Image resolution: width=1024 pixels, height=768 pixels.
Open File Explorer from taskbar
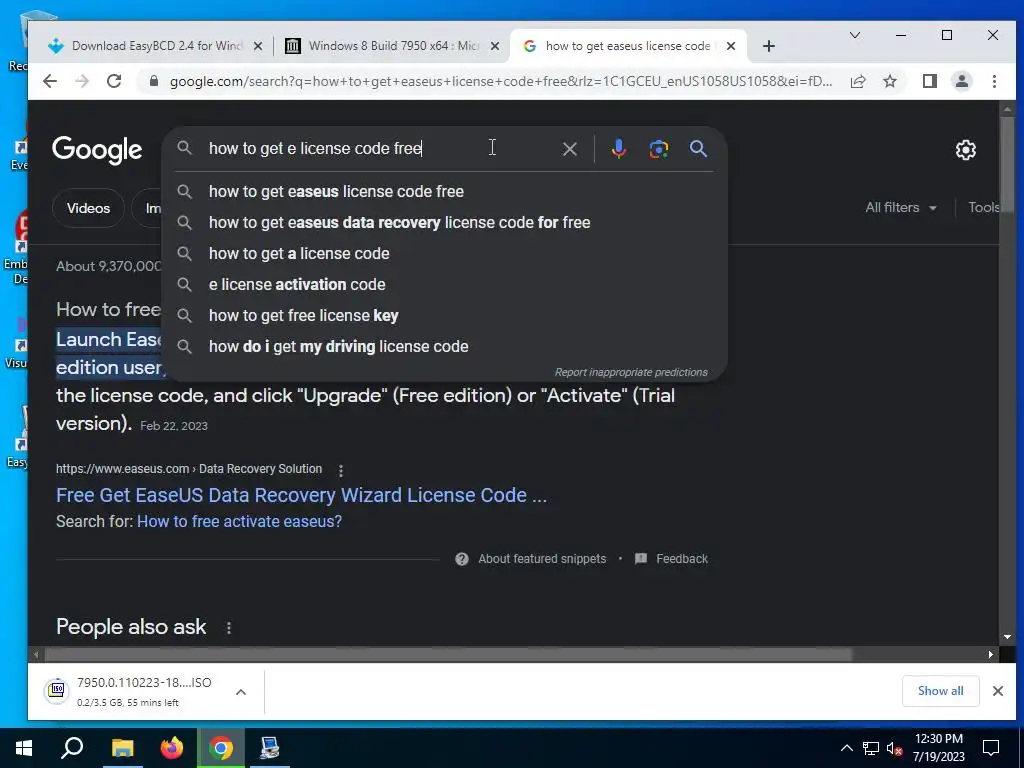[122, 748]
